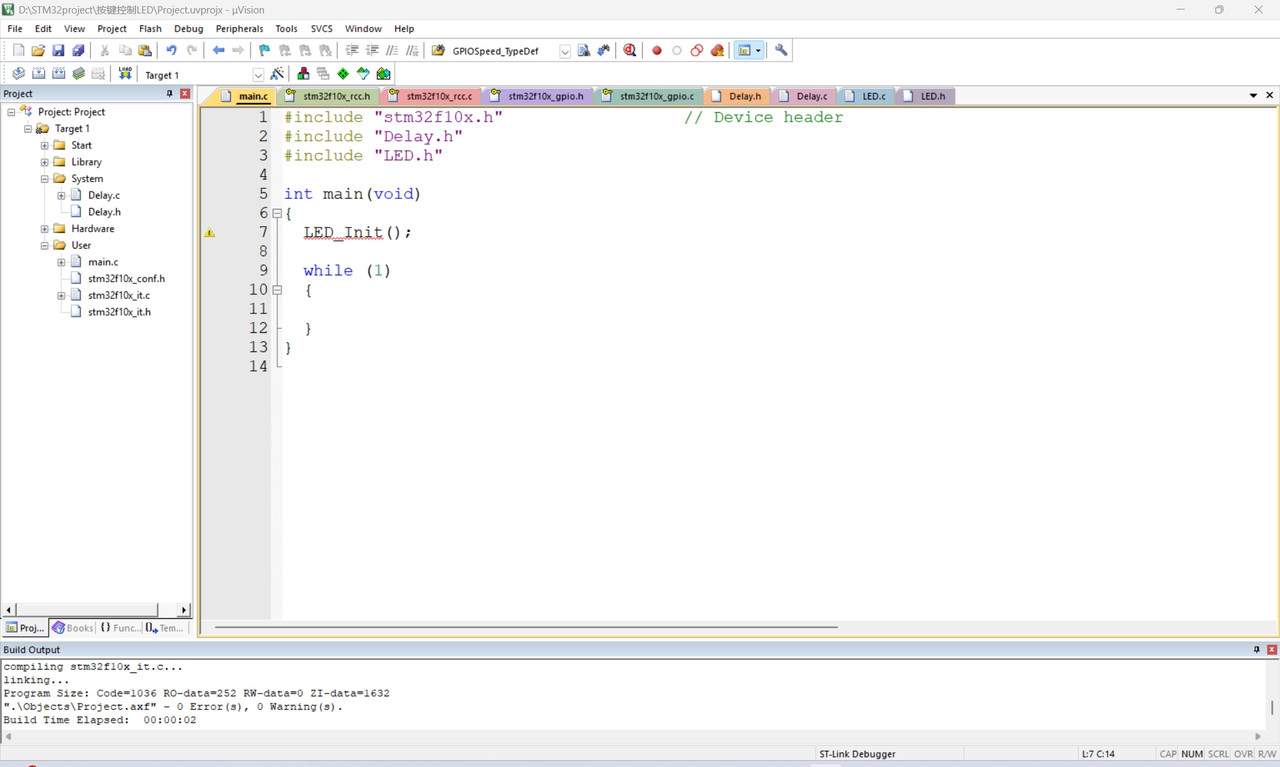Comment out the selected lines

coord(392,50)
